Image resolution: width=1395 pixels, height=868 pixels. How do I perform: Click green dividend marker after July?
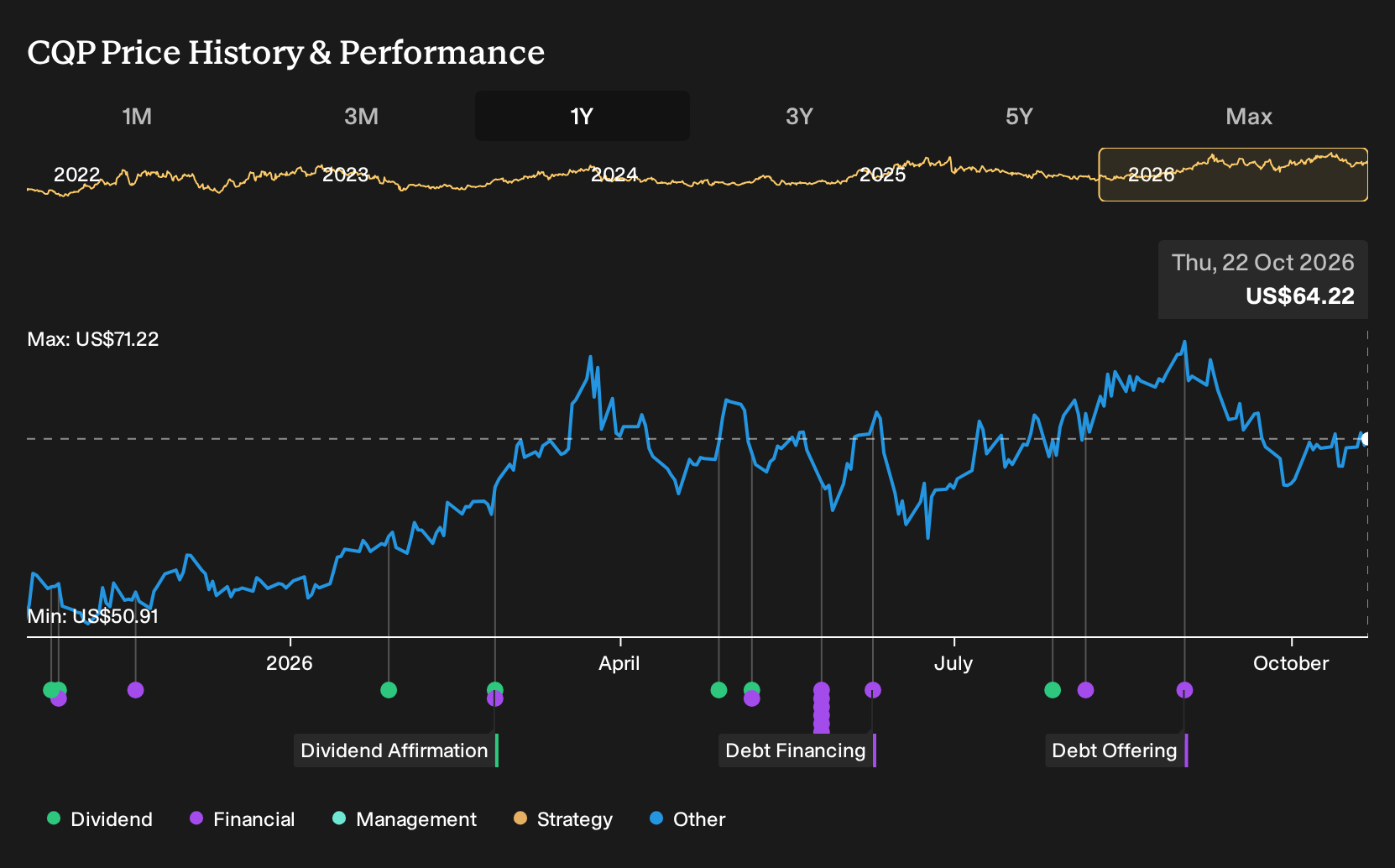(x=1053, y=690)
